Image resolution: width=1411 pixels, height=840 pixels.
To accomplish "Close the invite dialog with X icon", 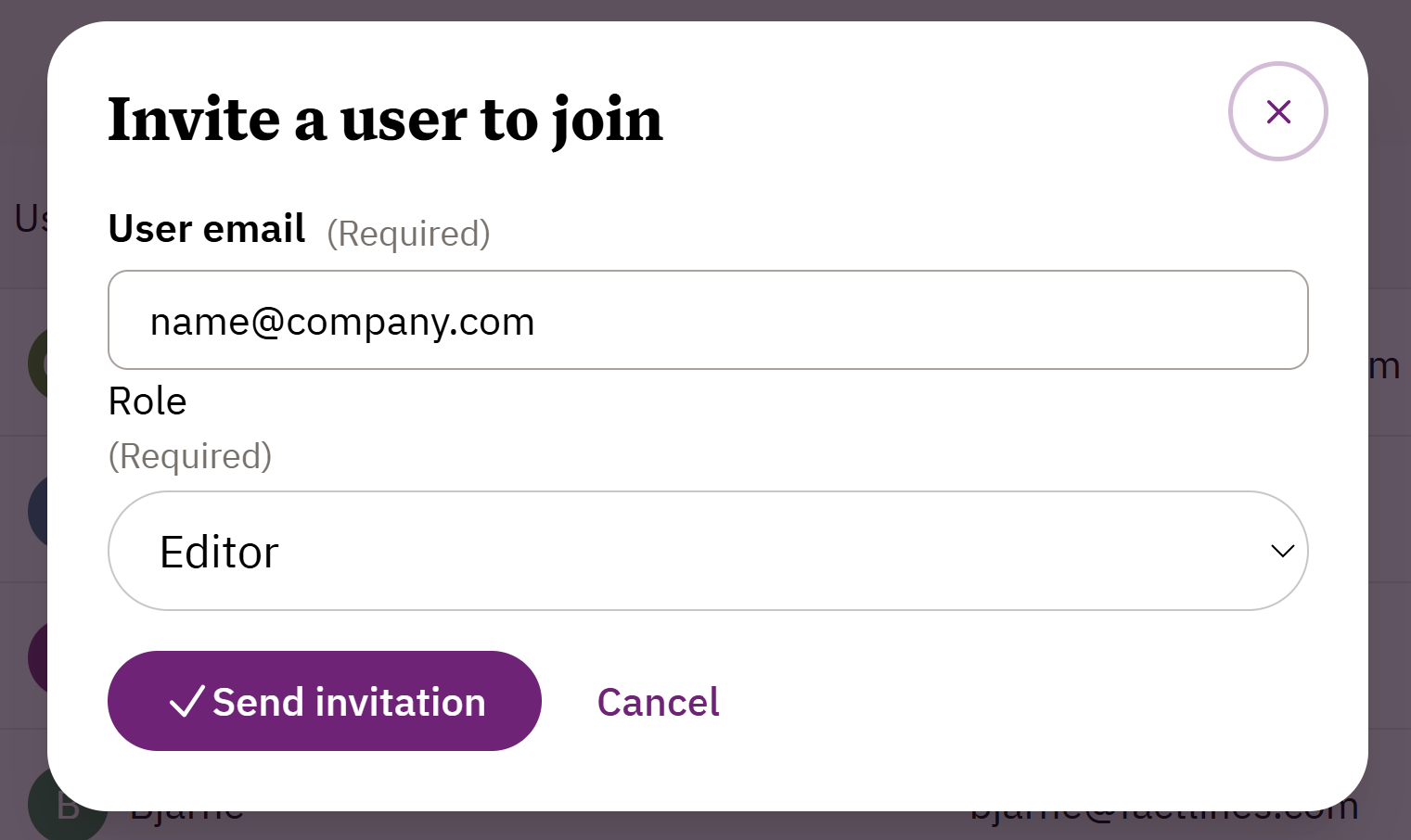I will click(x=1277, y=111).
